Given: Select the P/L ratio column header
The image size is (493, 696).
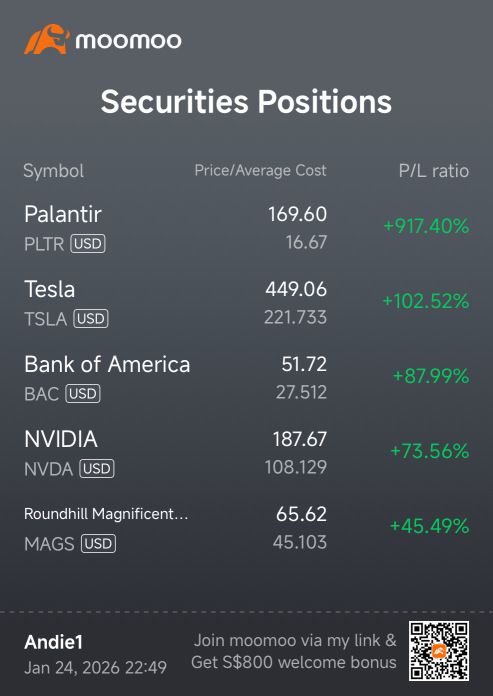Looking at the screenshot, I should 434,171.
